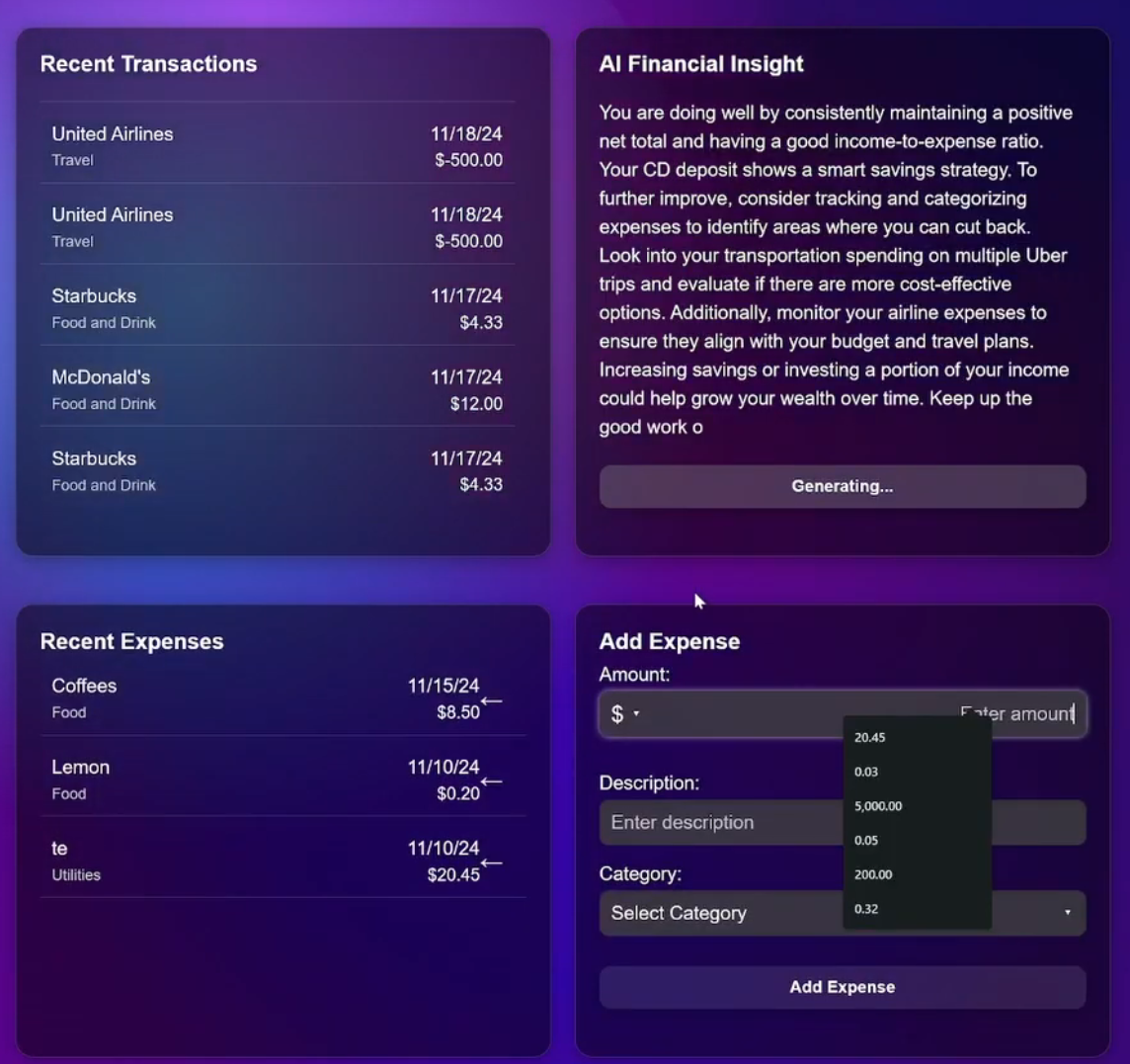Choose the 0.05 suggested amount
1130x1064 pixels.
pos(866,841)
